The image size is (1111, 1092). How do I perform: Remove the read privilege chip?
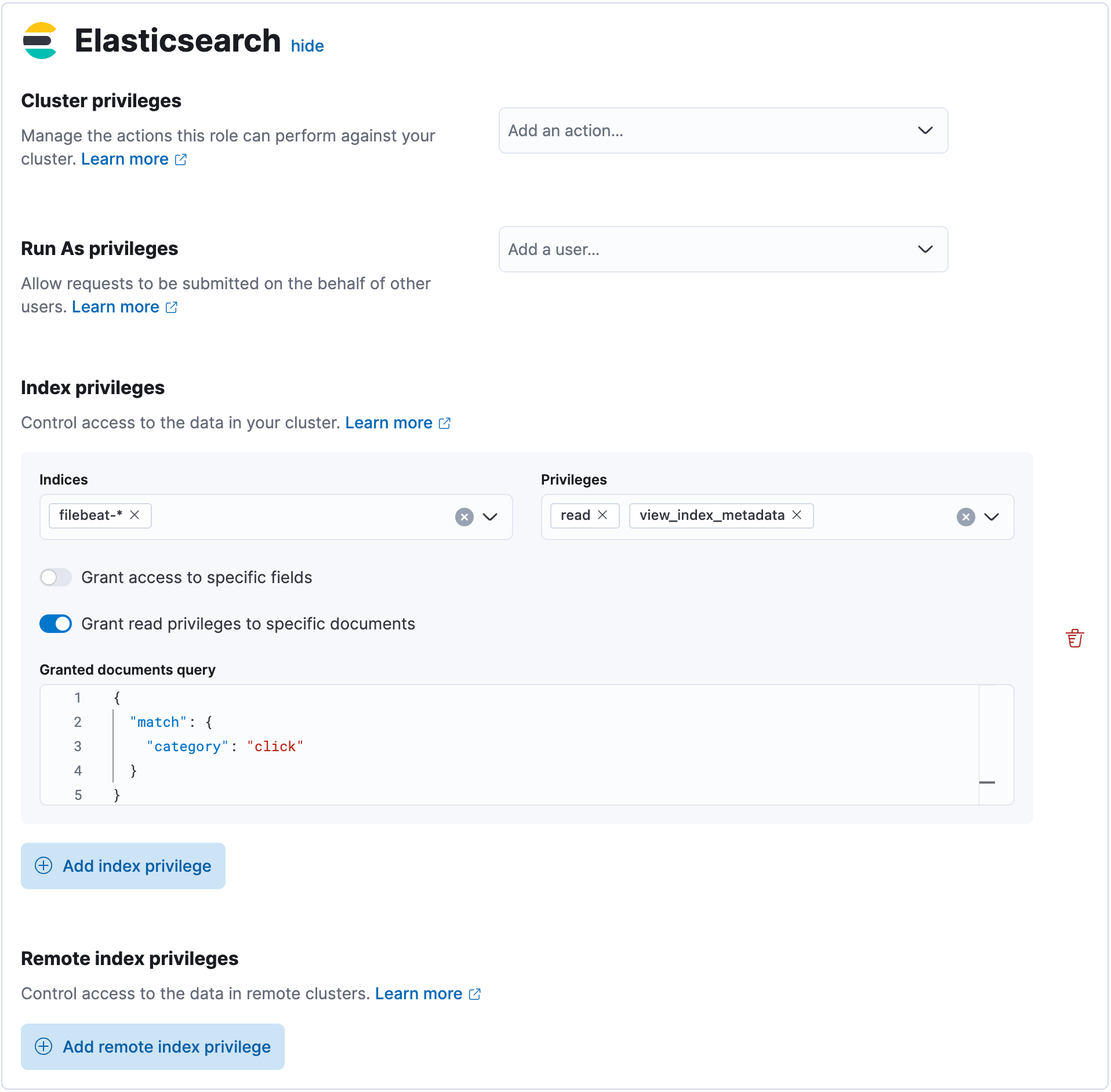tap(603, 515)
